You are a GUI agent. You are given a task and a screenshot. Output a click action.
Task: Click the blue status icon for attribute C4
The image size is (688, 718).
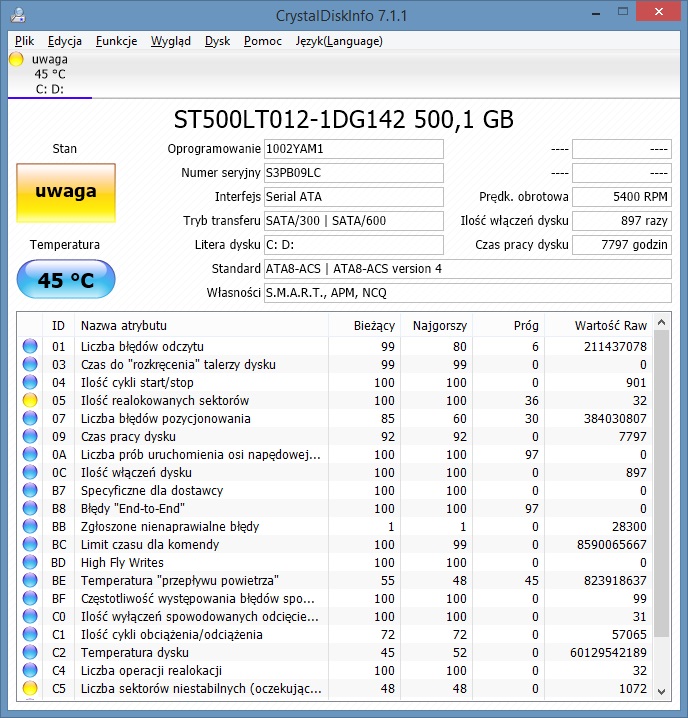tap(30, 670)
